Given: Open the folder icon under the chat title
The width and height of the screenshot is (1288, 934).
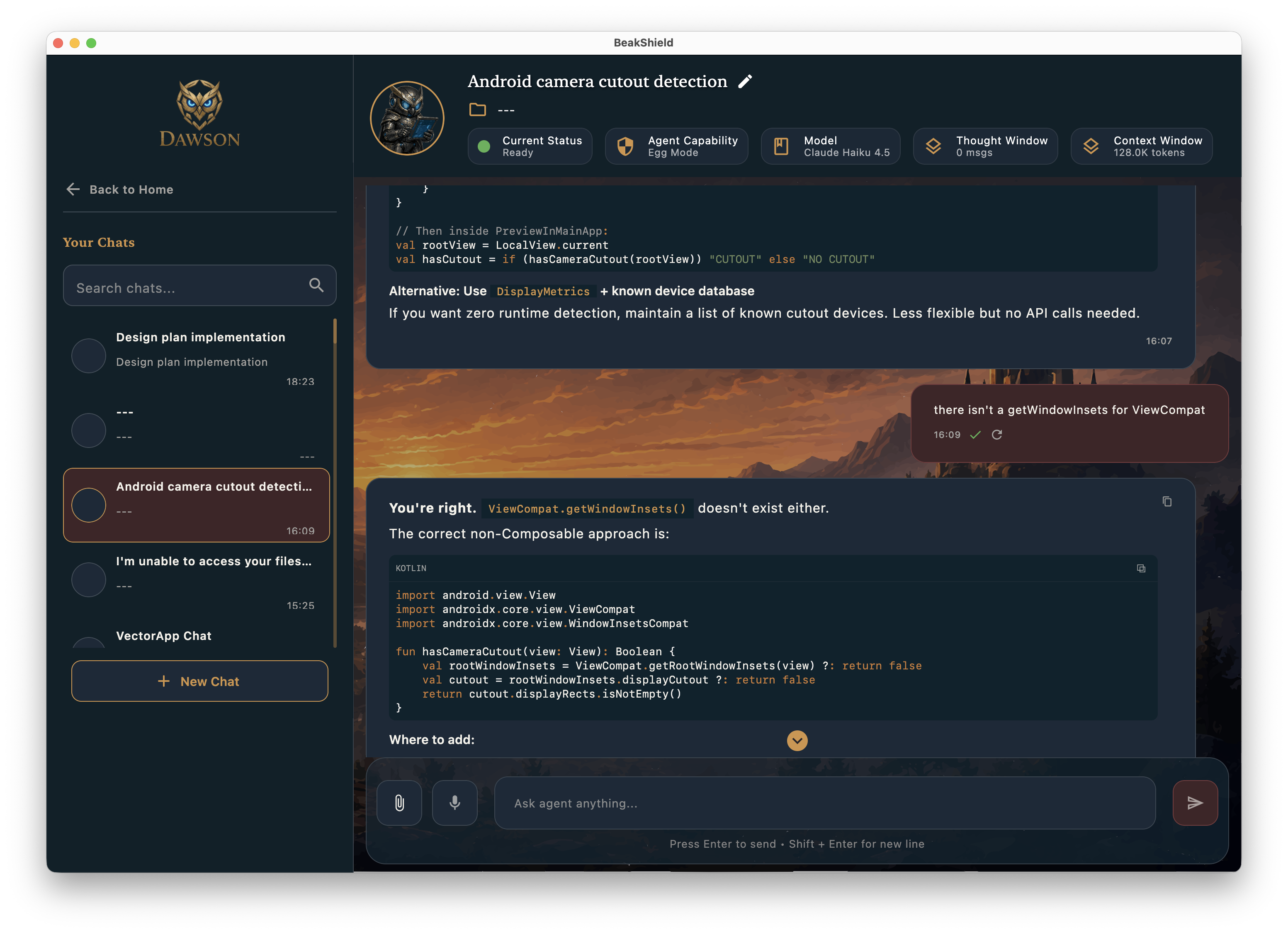Looking at the screenshot, I should [x=478, y=109].
